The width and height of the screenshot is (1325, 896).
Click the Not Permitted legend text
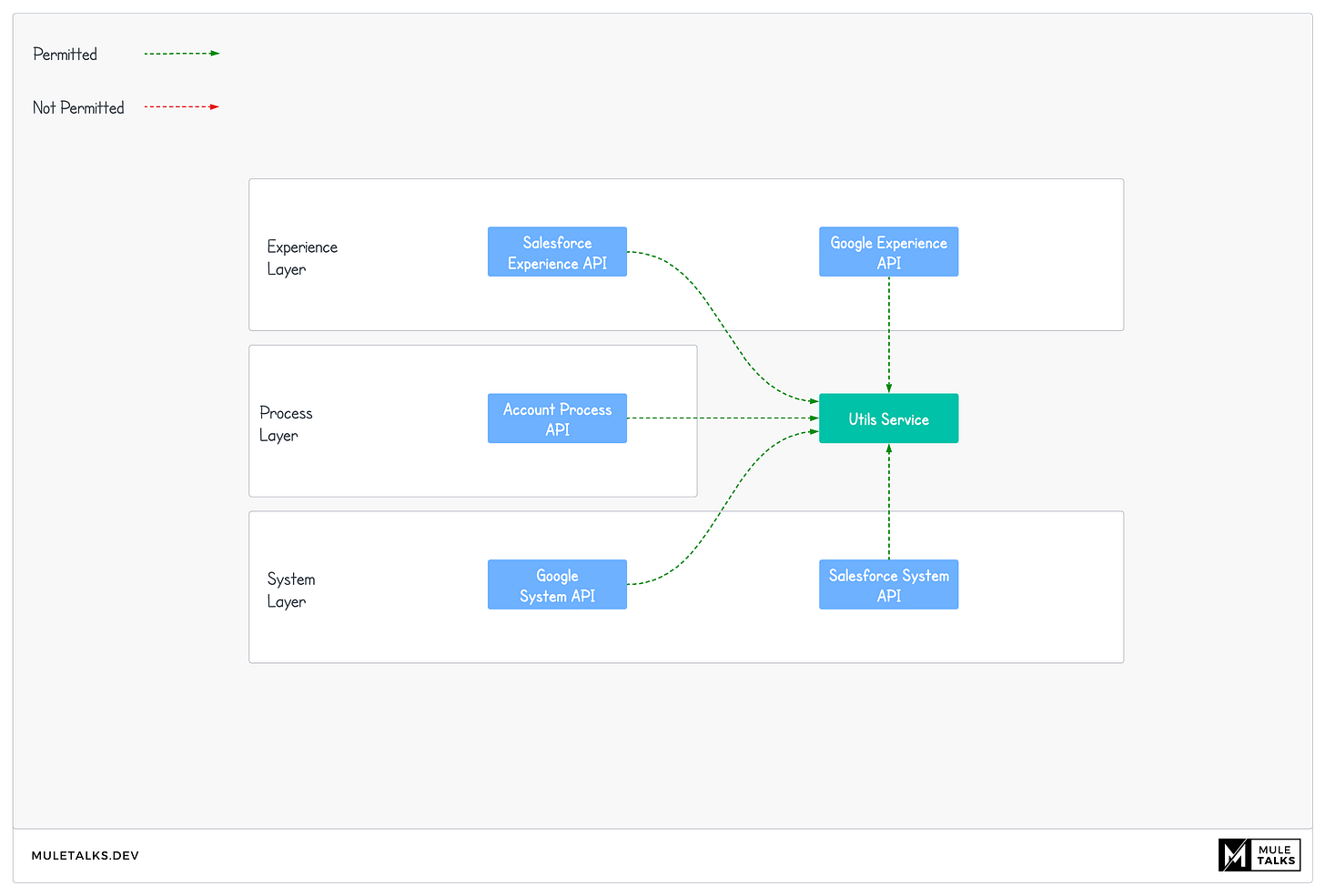[x=78, y=107]
